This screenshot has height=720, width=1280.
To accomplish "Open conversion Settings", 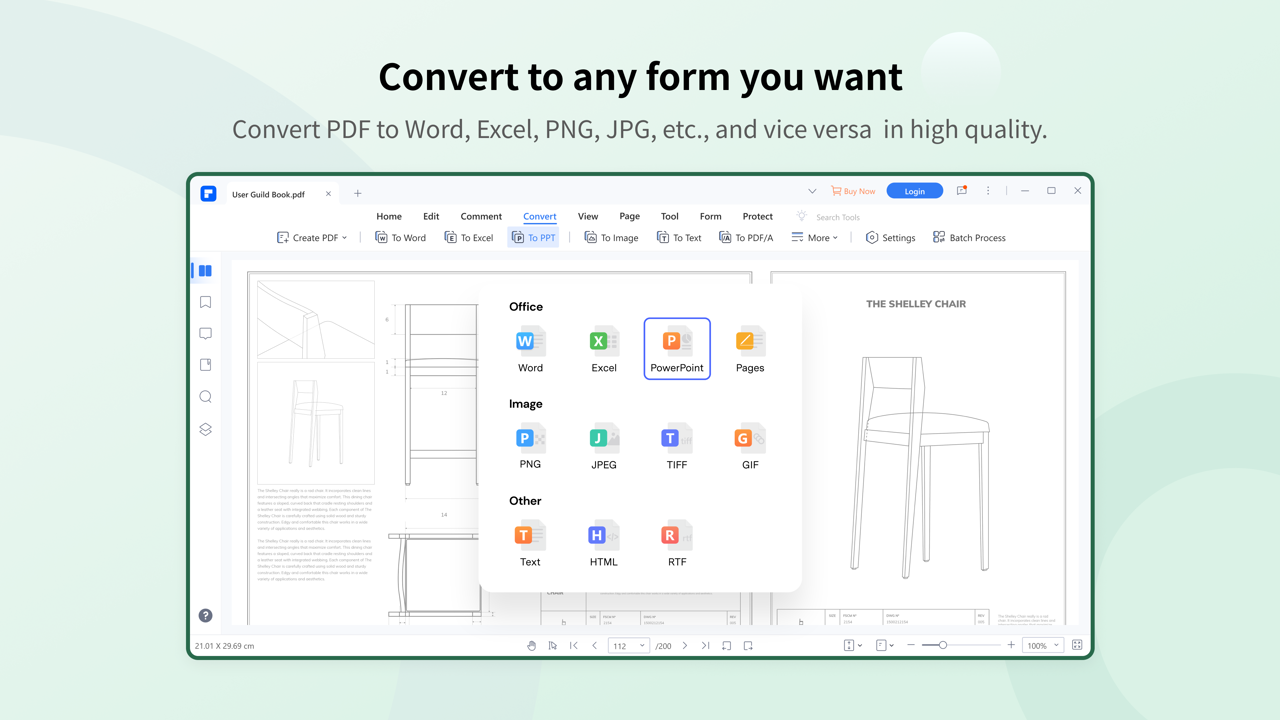I will click(x=890, y=238).
